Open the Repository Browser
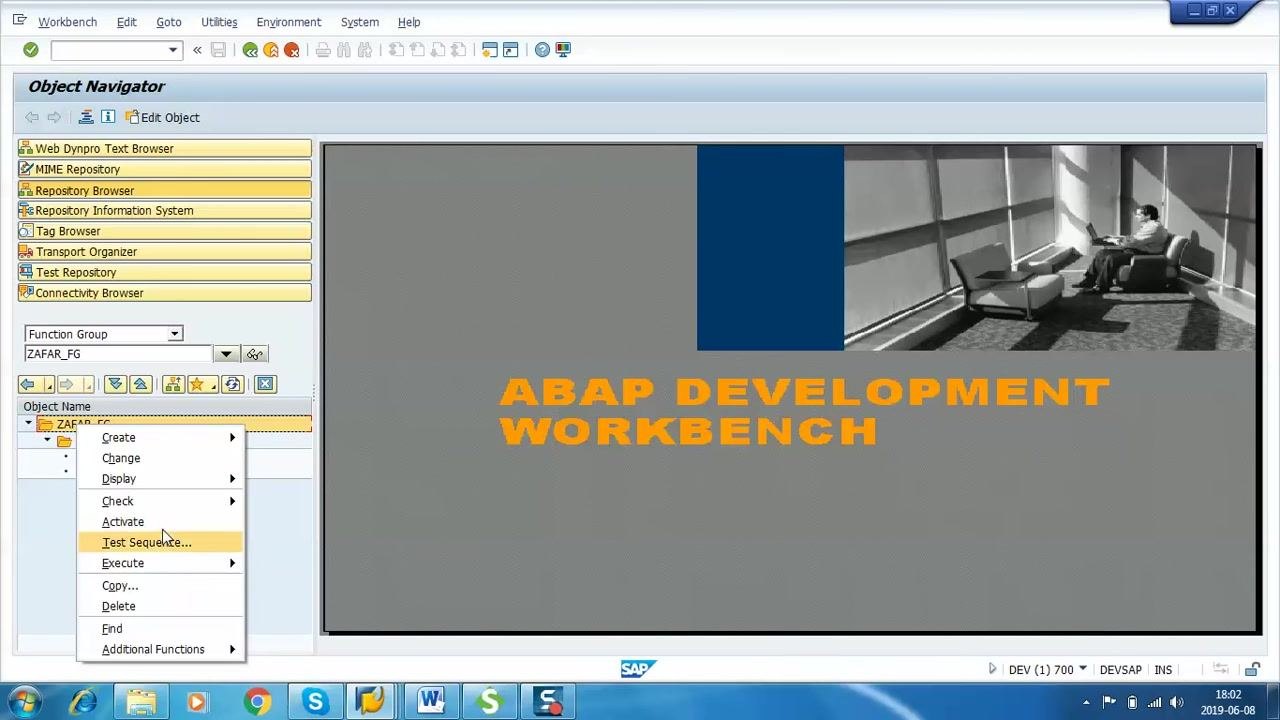 click(164, 190)
